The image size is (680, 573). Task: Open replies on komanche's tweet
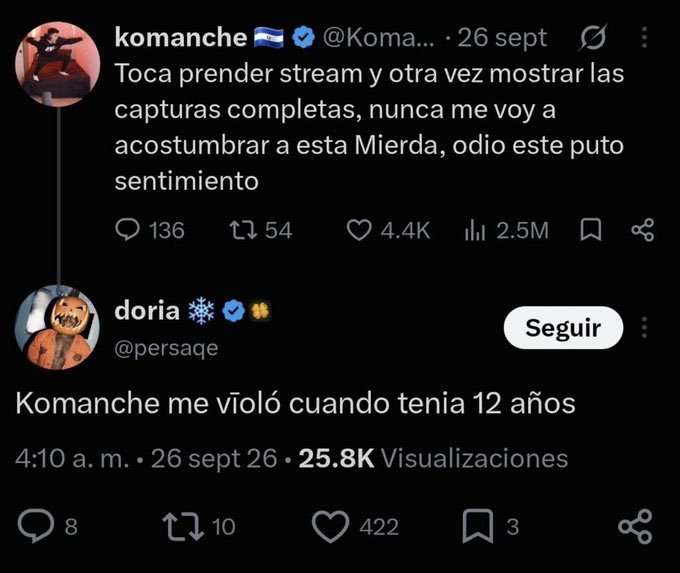(150, 230)
